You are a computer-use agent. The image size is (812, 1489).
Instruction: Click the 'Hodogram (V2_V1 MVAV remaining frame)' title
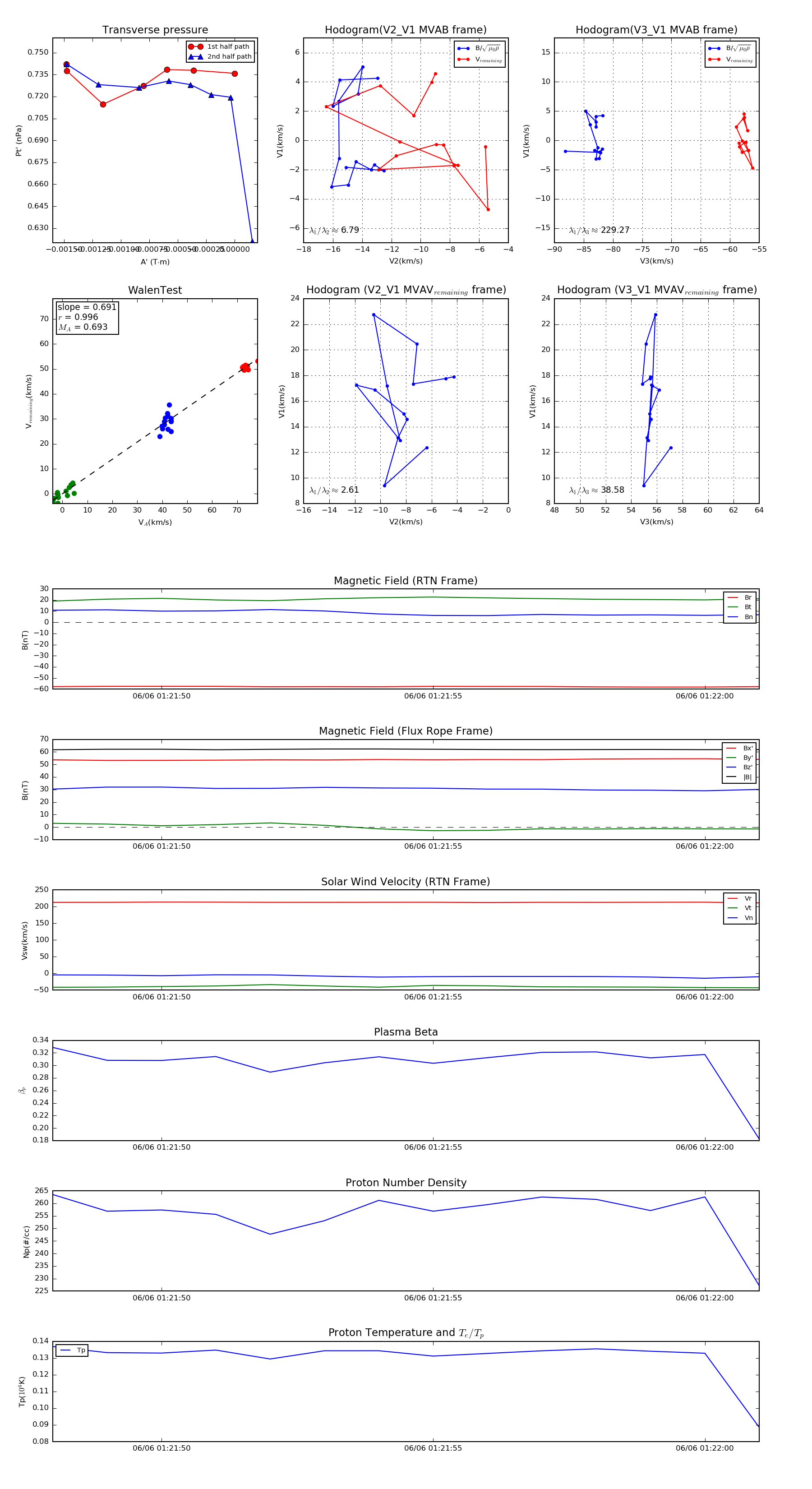coord(406,290)
